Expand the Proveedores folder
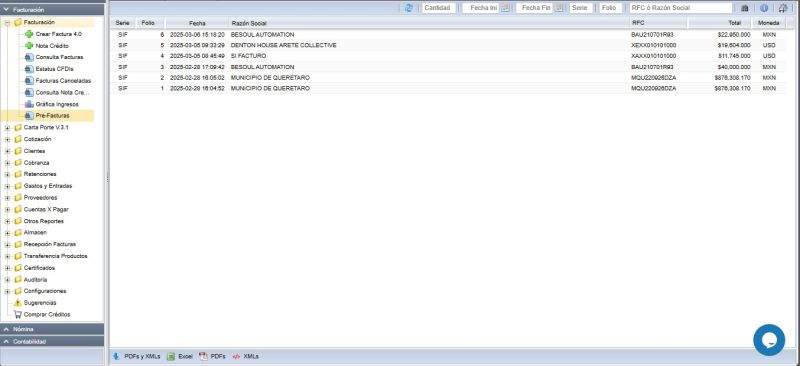This screenshot has height=366, width=800. (x=8, y=198)
